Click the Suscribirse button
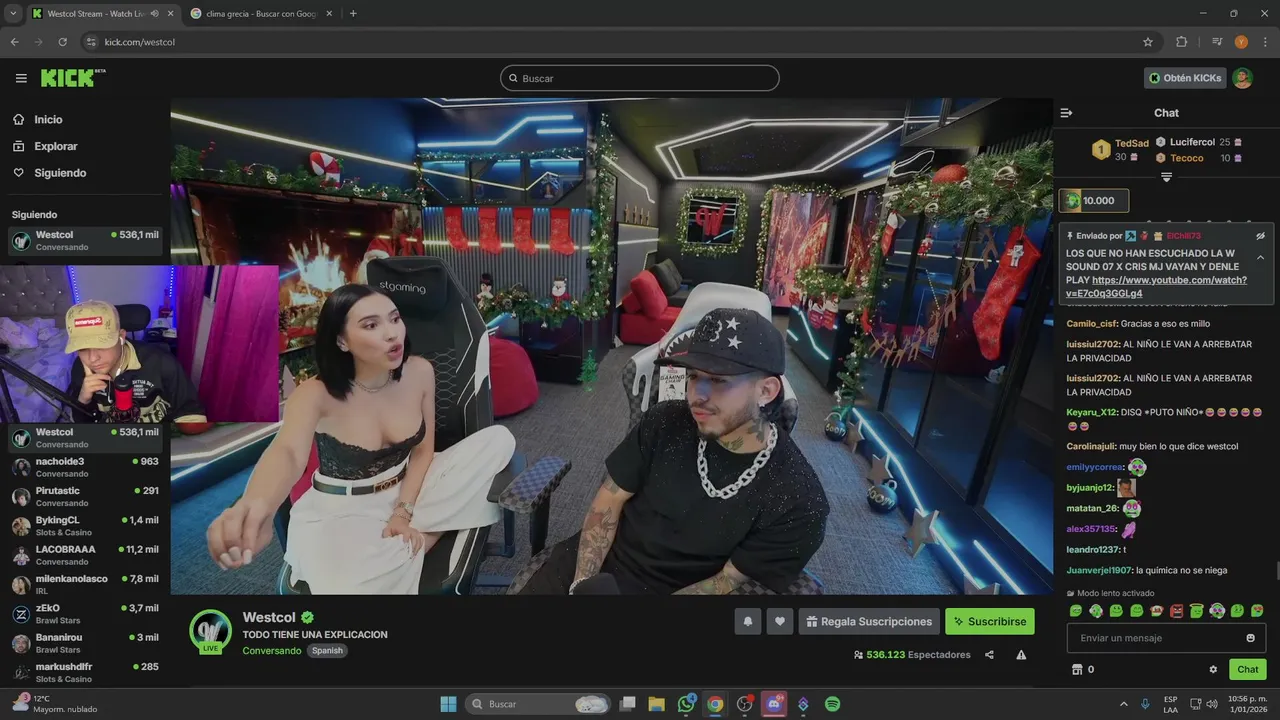1280x720 pixels. (x=990, y=621)
